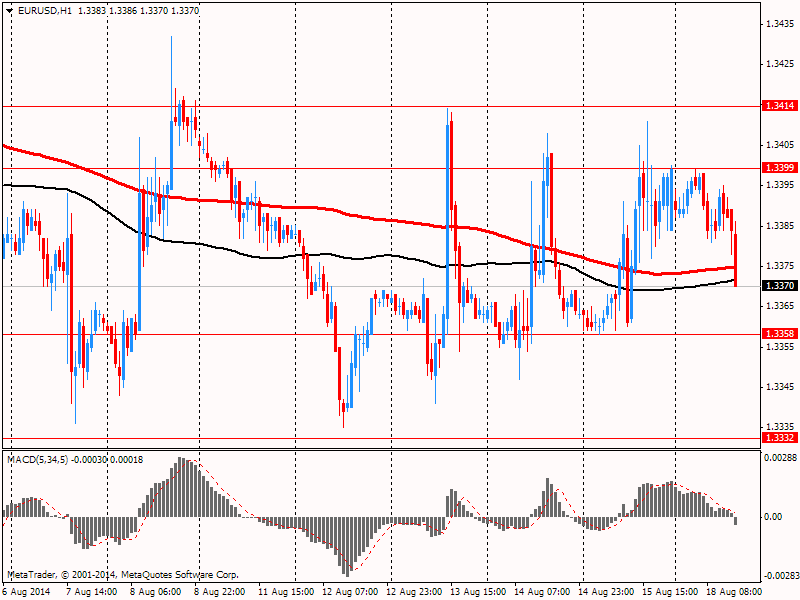Click the 12 Aug 07:00 time label
This screenshot has width=800, height=600.
350,592
